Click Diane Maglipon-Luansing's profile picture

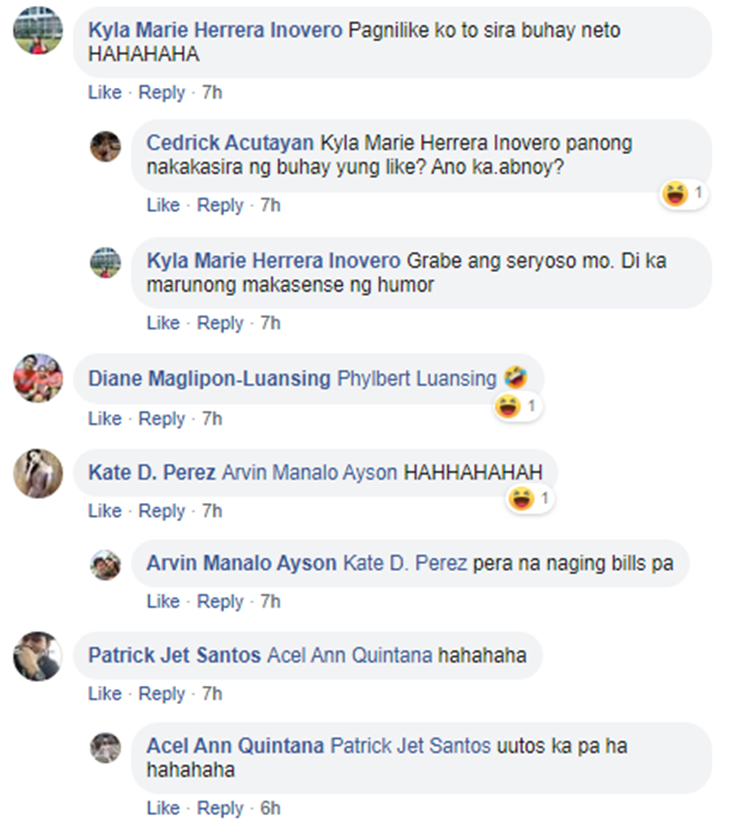[x=38, y=378]
